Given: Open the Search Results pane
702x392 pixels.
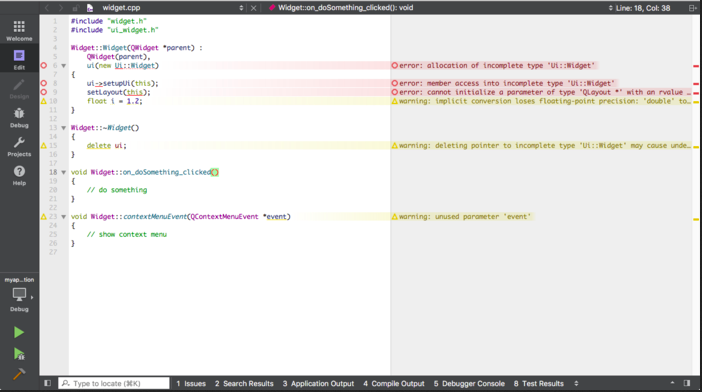Looking at the screenshot, I should click(x=244, y=383).
